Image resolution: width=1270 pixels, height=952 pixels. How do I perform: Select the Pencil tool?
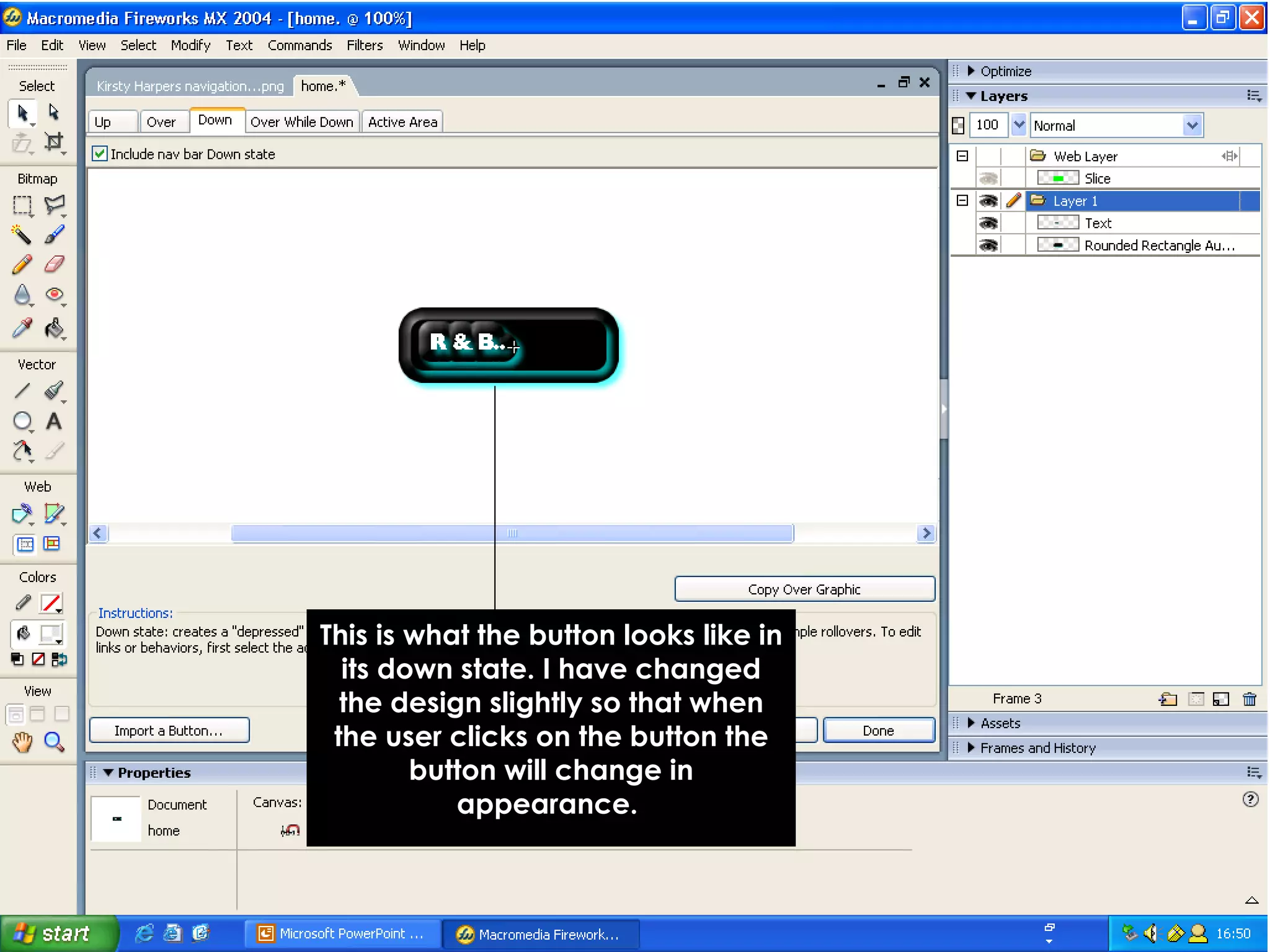tap(22, 265)
